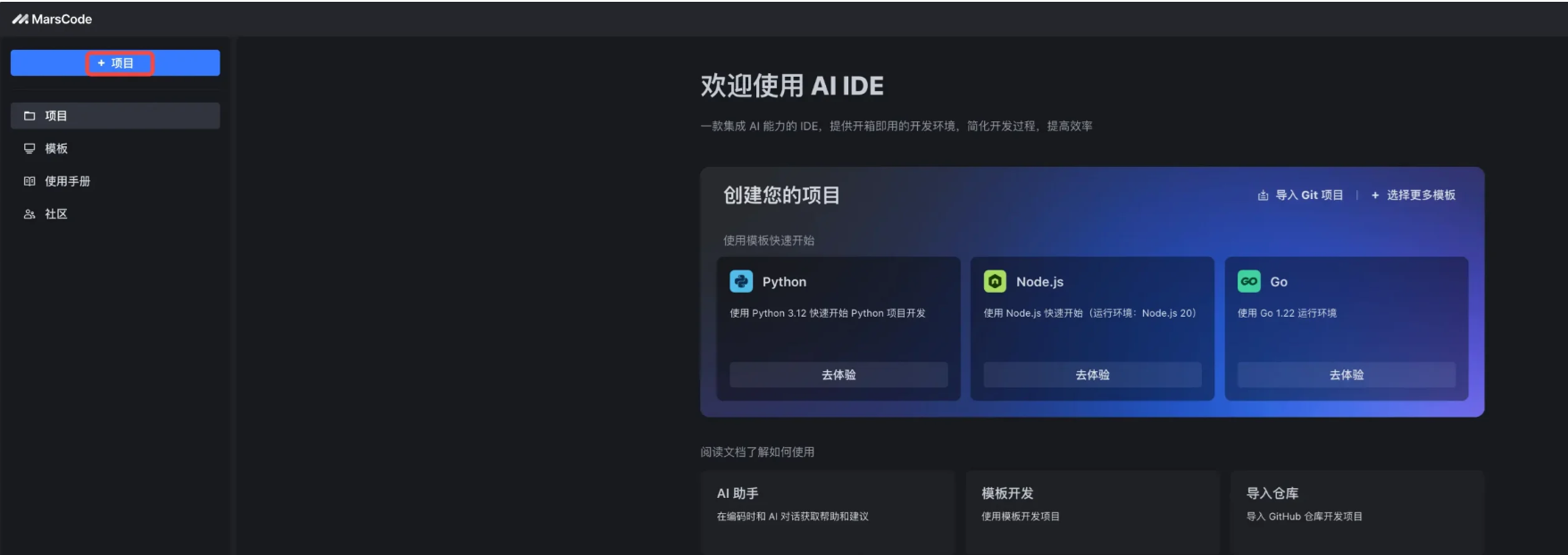1568x555 pixels.
Task: Open the 模板 sidebar menu item
Action: [x=115, y=149]
